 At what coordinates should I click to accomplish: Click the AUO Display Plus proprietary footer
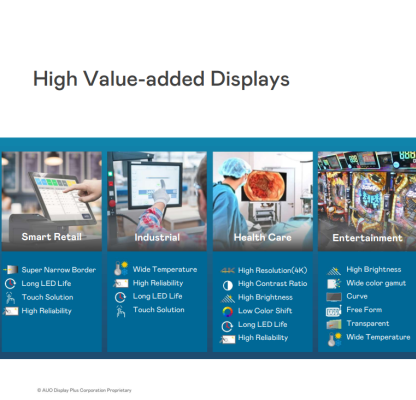(x=84, y=390)
